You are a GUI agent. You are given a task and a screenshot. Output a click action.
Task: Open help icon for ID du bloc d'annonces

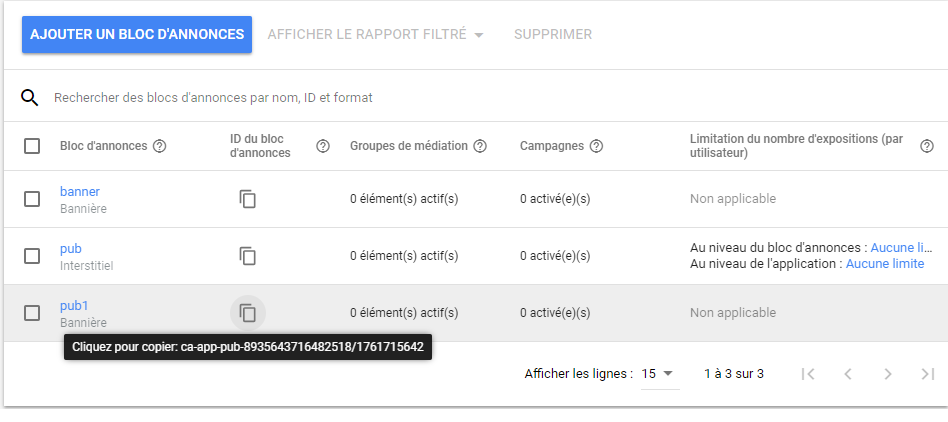(323, 146)
